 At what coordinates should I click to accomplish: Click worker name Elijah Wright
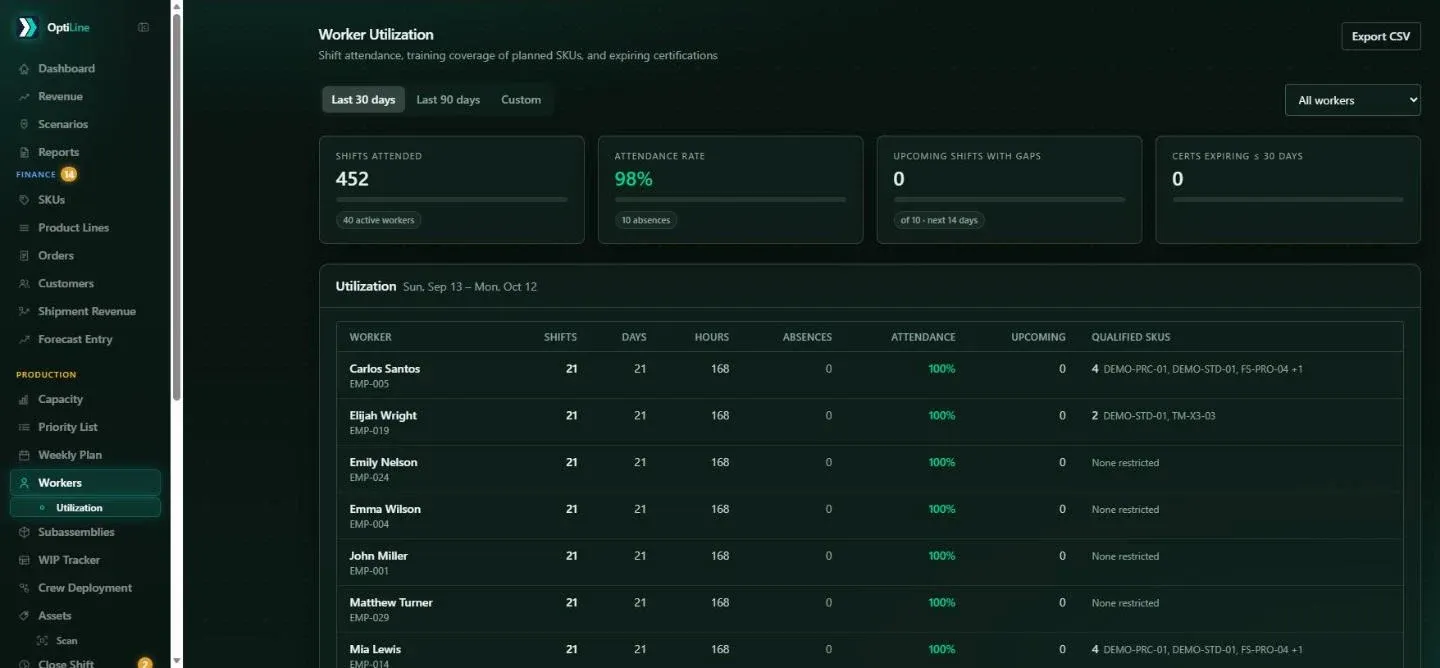(383, 416)
